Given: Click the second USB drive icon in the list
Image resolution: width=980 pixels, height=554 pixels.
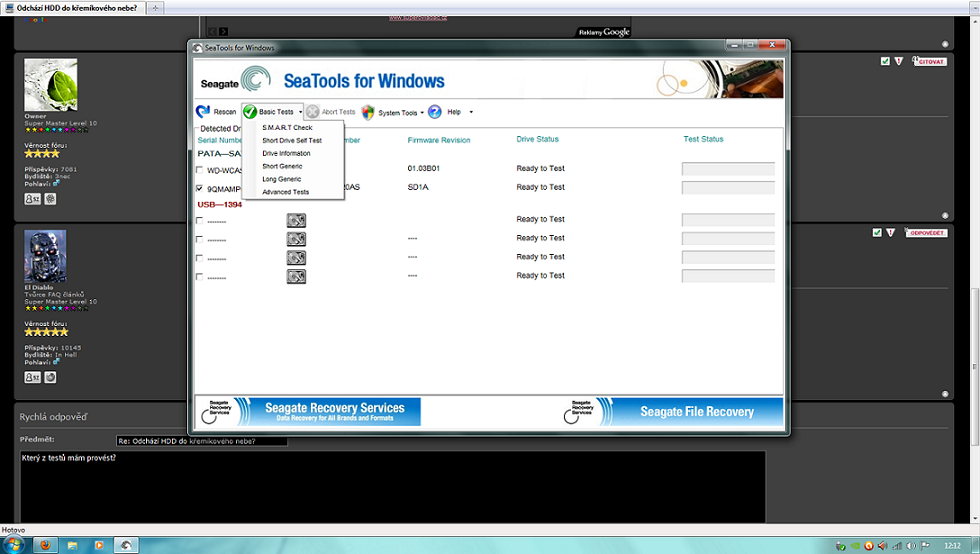Looking at the screenshot, I should [x=296, y=239].
